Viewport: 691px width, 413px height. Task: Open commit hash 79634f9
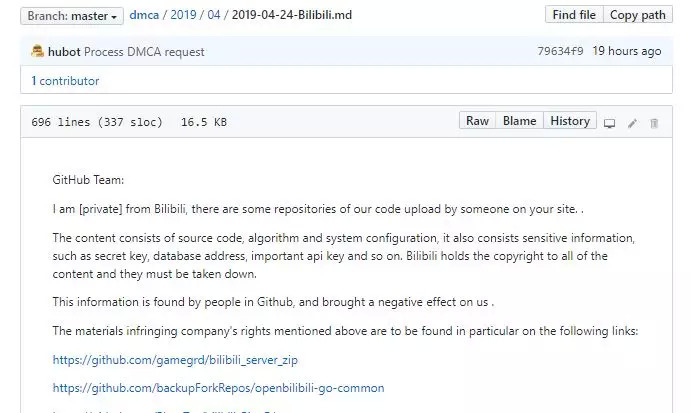(x=560, y=51)
